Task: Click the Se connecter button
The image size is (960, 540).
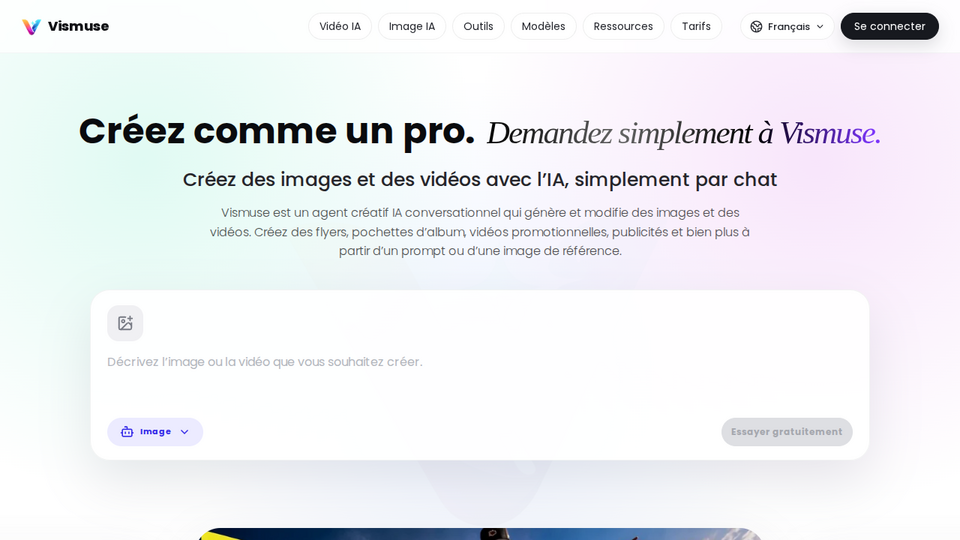Action: [x=890, y=26]
